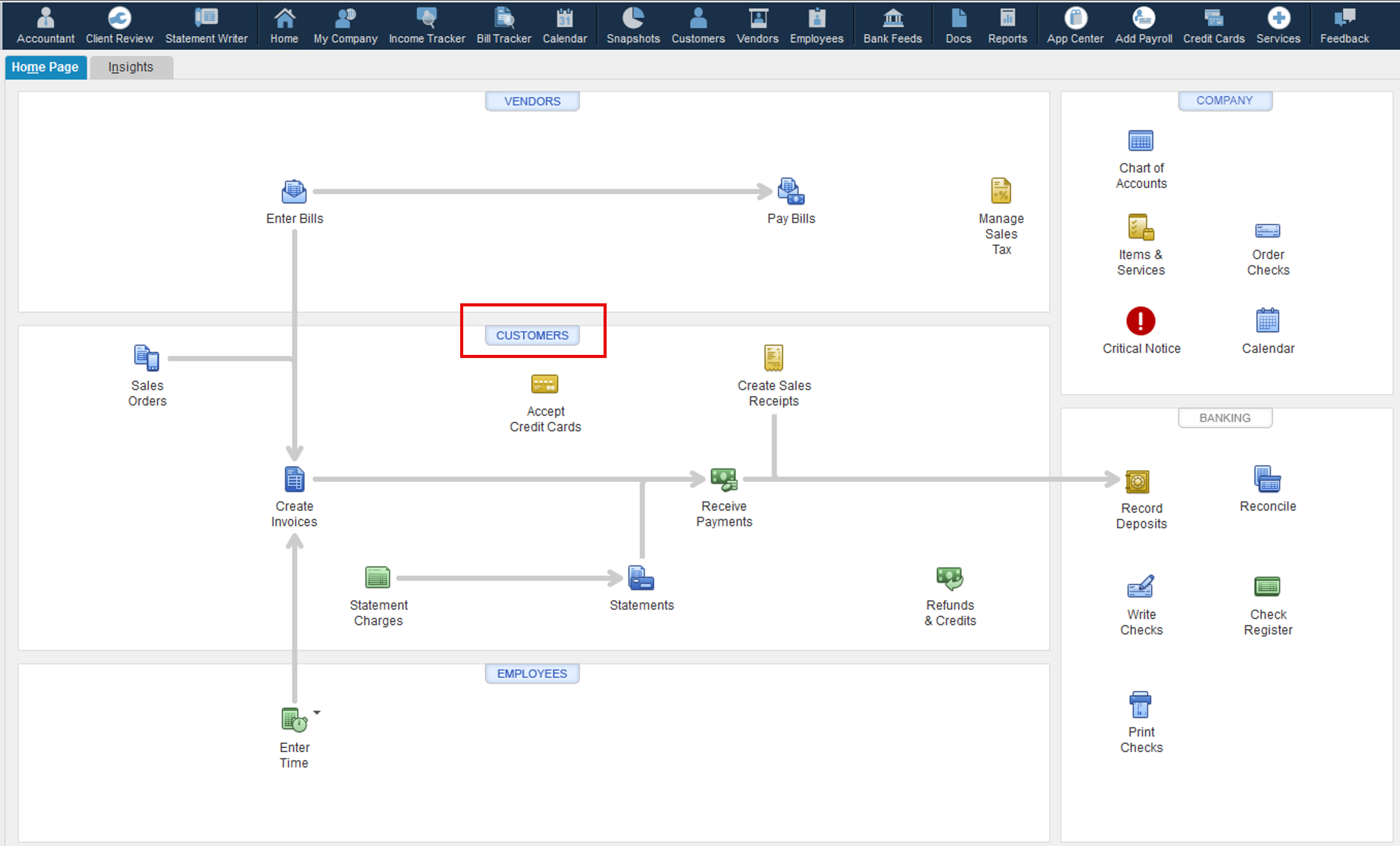Select the Home Page tab

(x=45, y=67)
